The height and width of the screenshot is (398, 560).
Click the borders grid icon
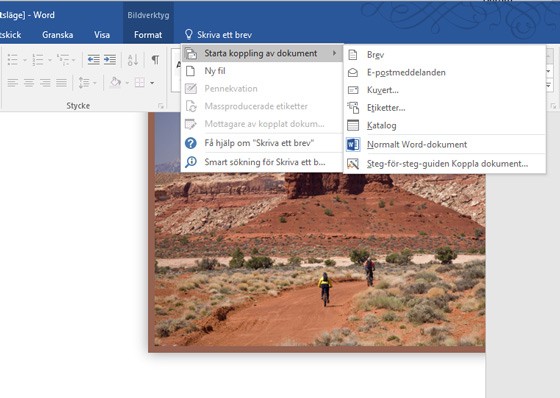tap(140, 83)
